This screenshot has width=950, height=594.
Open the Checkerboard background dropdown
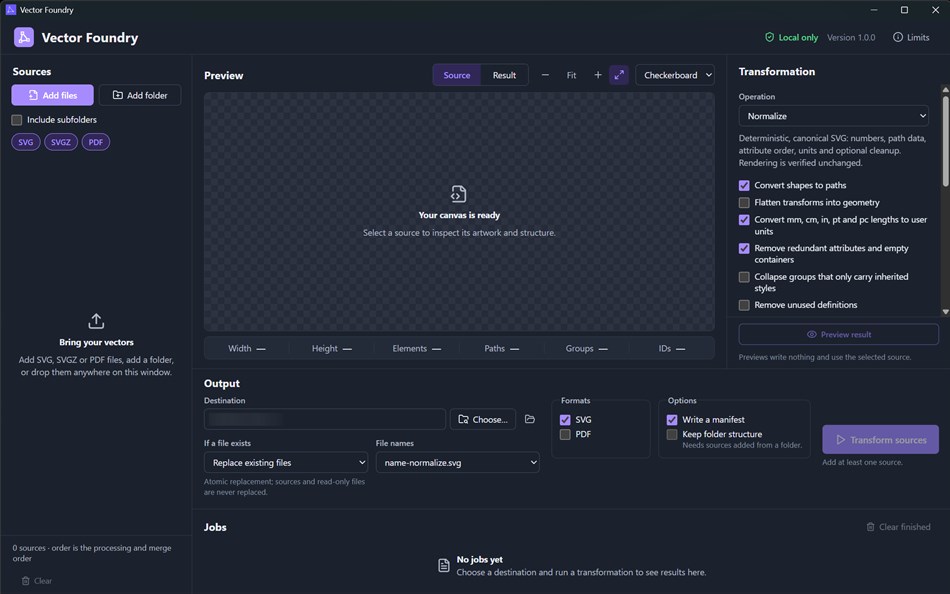tap(675, 75)
